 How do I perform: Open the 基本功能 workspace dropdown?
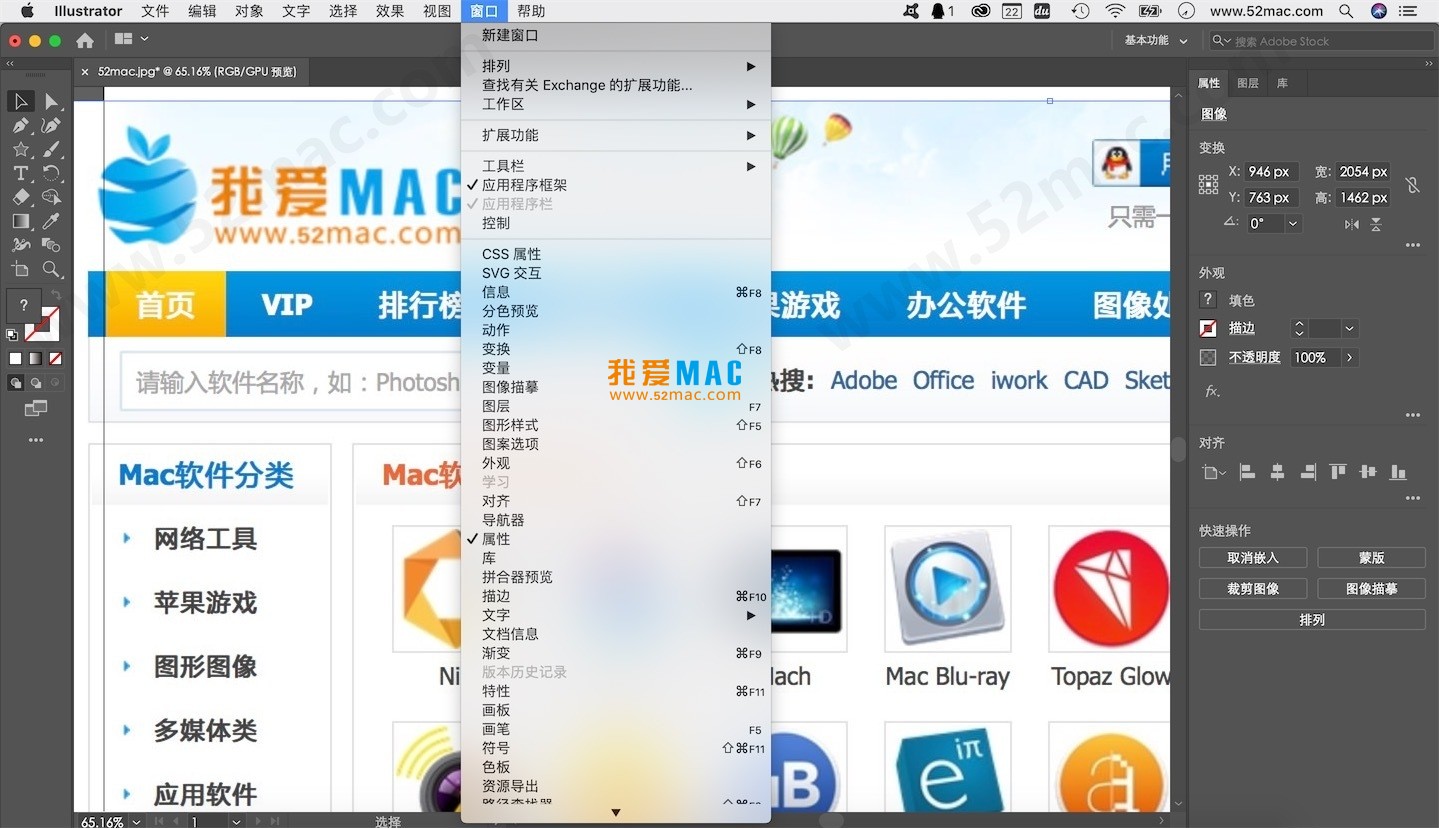click(1156, 41)
